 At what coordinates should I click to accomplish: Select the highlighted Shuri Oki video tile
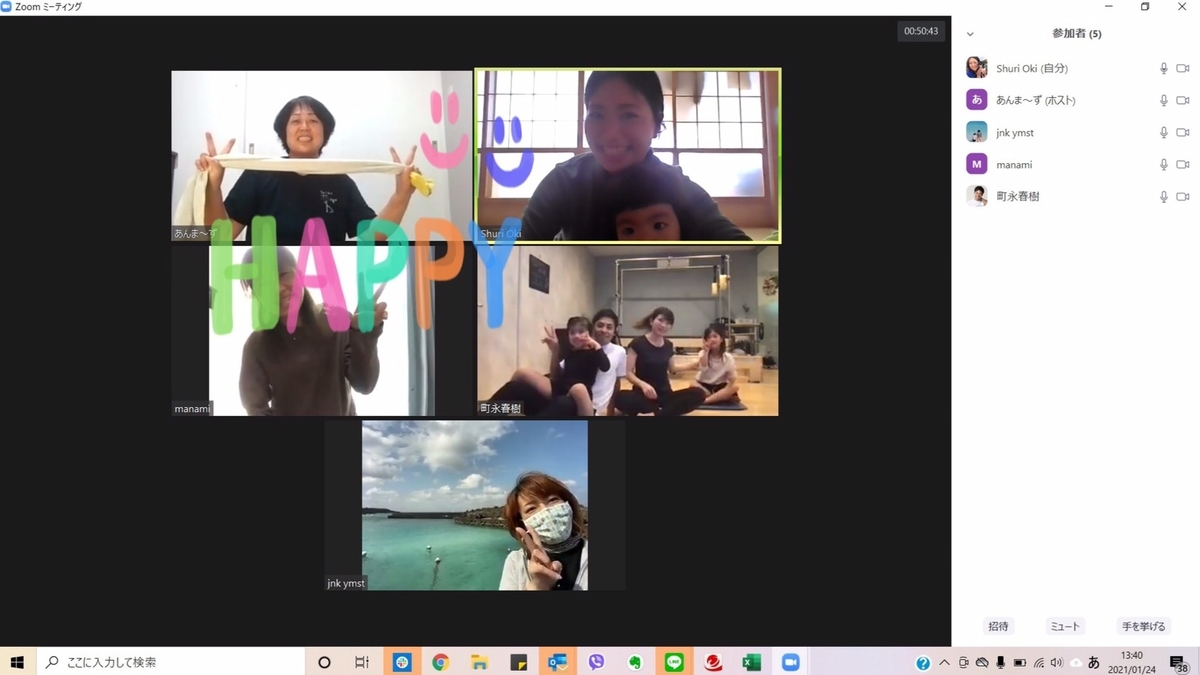point(627,156)
